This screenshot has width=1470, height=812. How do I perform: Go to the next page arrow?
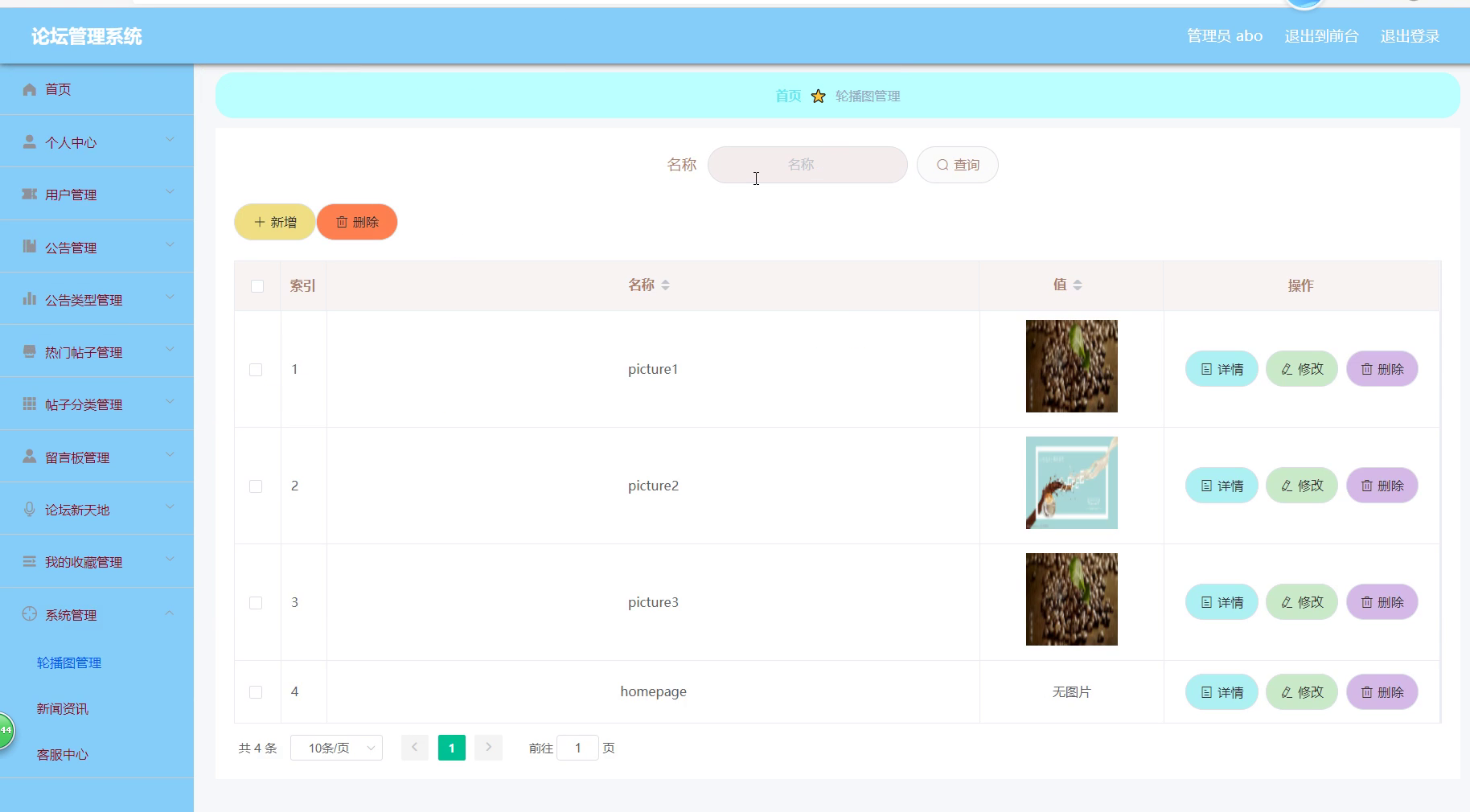pyautogui.click(x=488, y=748)
